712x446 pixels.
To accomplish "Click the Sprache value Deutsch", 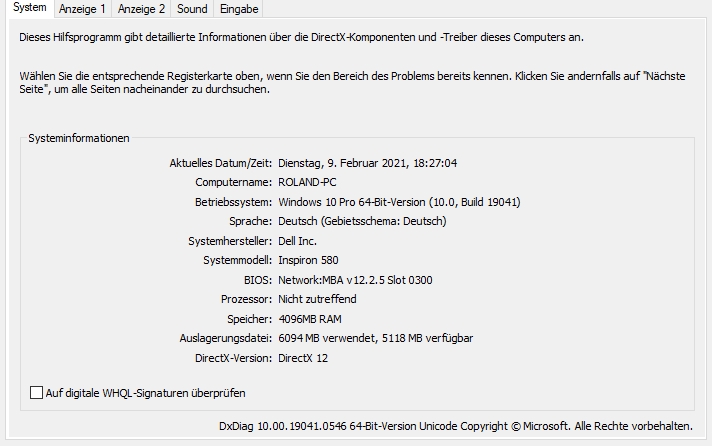I will pos(362,221).
